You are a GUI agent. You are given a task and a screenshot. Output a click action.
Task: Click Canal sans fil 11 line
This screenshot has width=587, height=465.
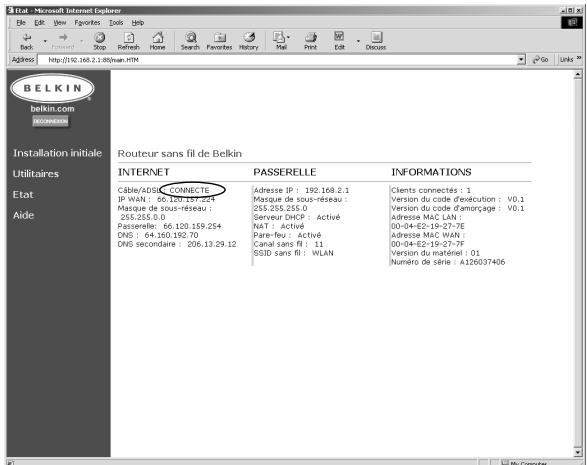(288, 244)
